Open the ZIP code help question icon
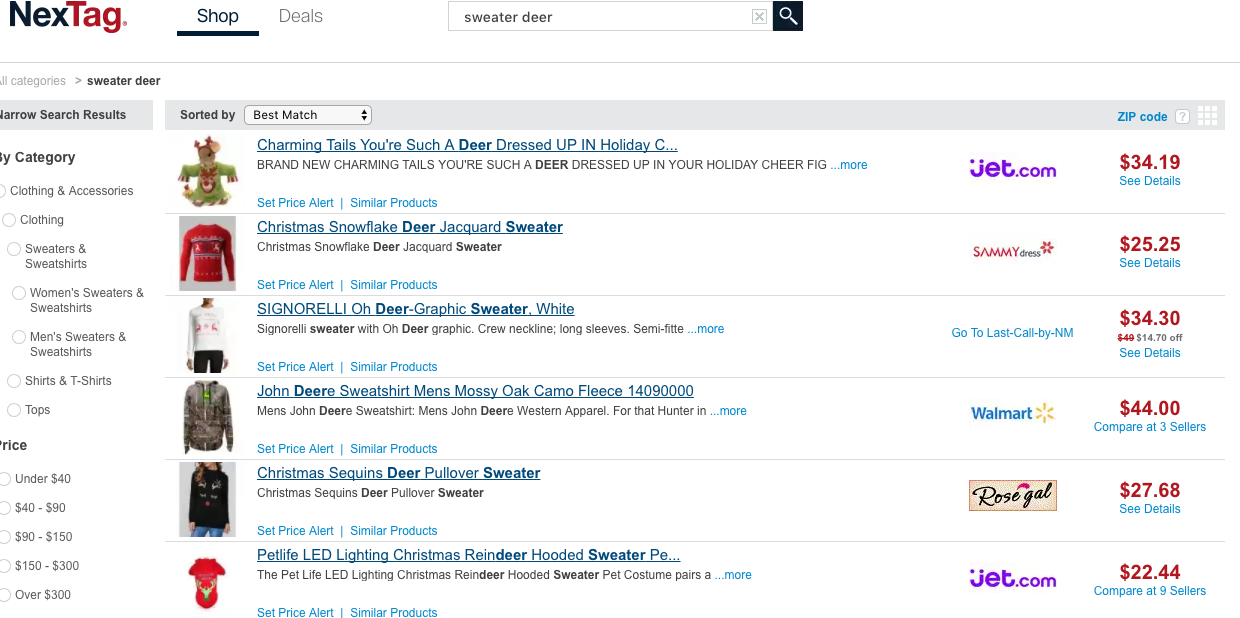1240x618 pixels. [x=1182, y=117]
